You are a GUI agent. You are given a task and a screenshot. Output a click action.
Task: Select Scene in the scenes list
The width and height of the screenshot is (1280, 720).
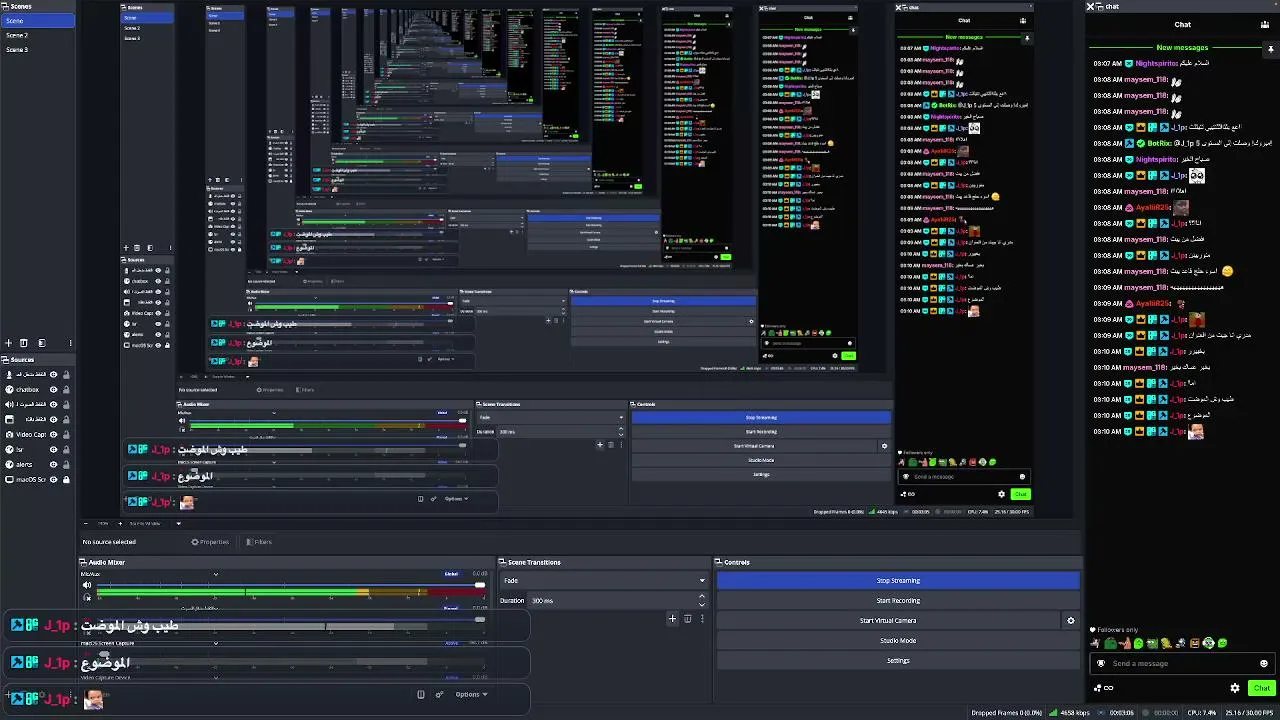pos(37,21)
